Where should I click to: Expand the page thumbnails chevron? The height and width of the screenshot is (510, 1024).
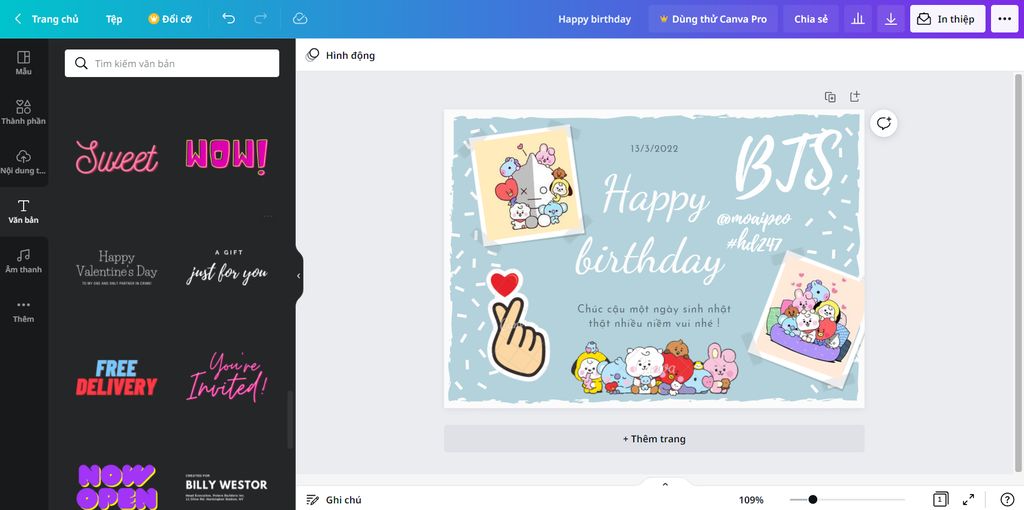click(x=665, y=484)
